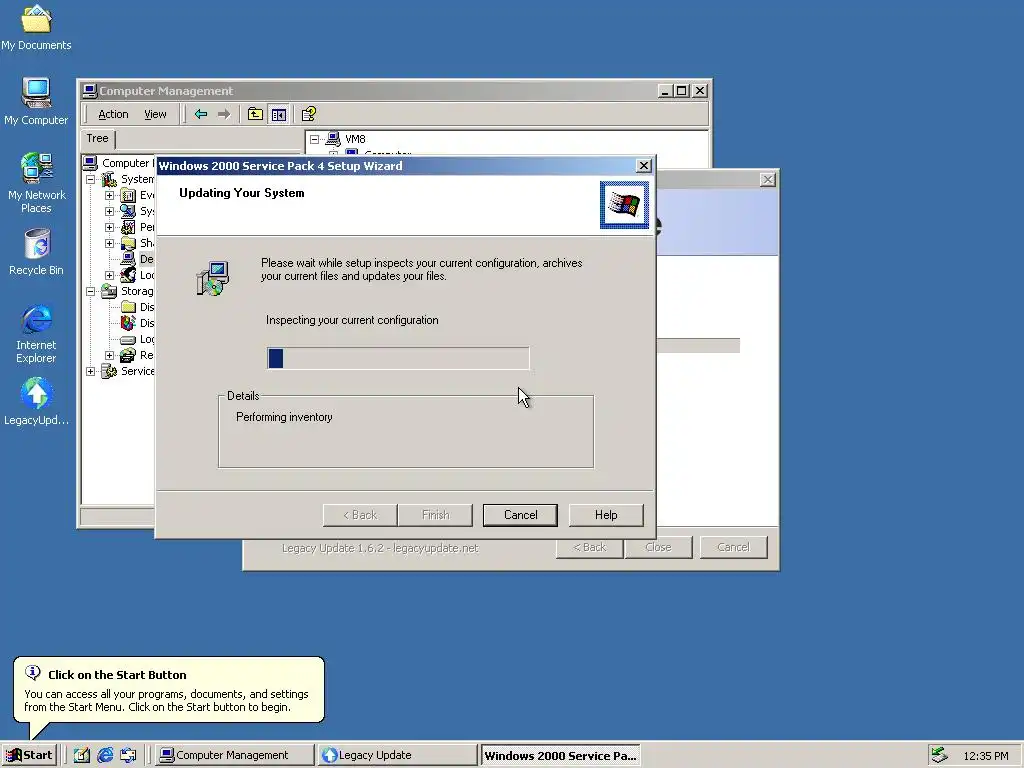Select the Storage node icon in tree

(109, 291)
